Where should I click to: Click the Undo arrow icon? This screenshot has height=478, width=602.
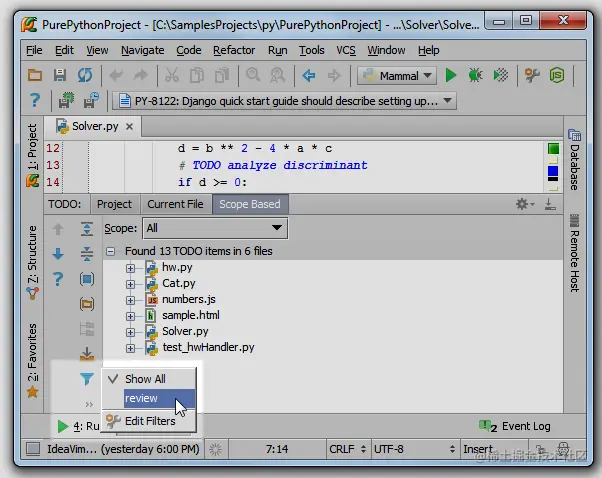[x=116, y=75]
